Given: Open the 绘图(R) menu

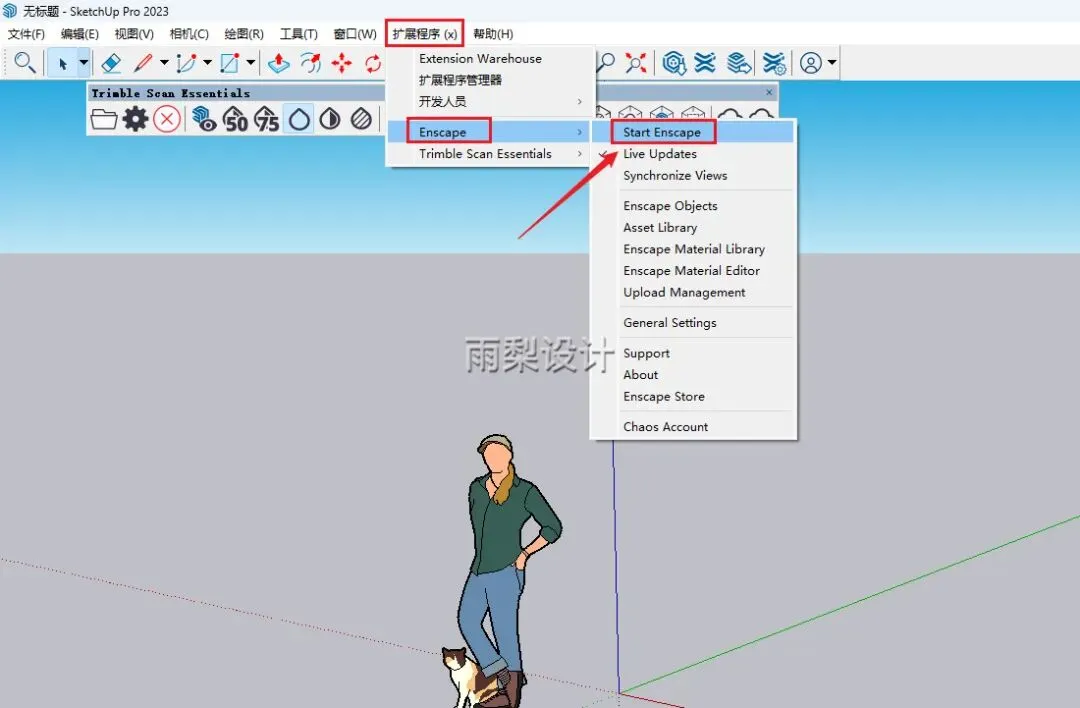Looking at the screenshot, I should pyautogui.click(x=244, y=34).
